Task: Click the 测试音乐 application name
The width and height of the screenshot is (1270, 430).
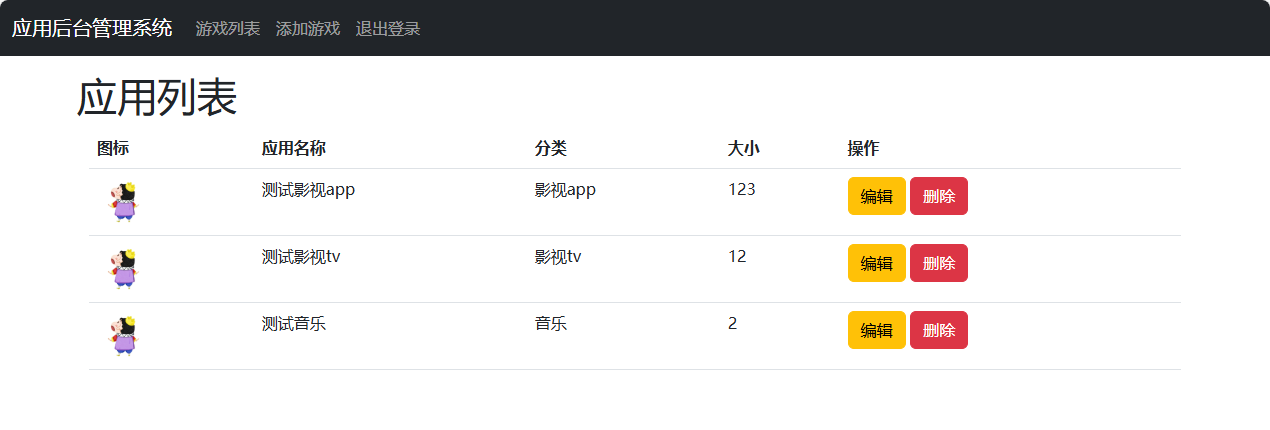Action: pos(294,324)
